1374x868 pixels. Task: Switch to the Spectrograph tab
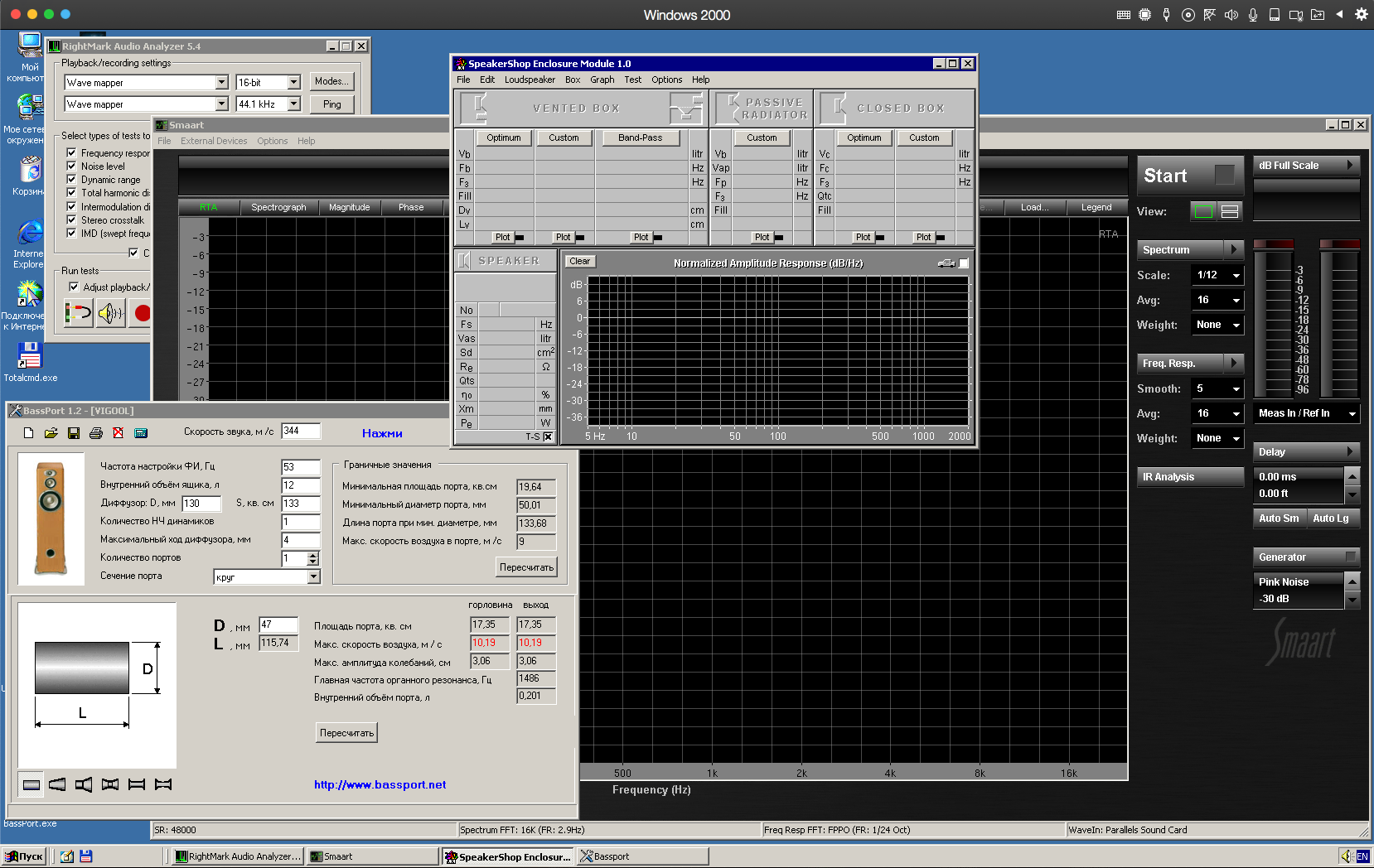point(278,207)
